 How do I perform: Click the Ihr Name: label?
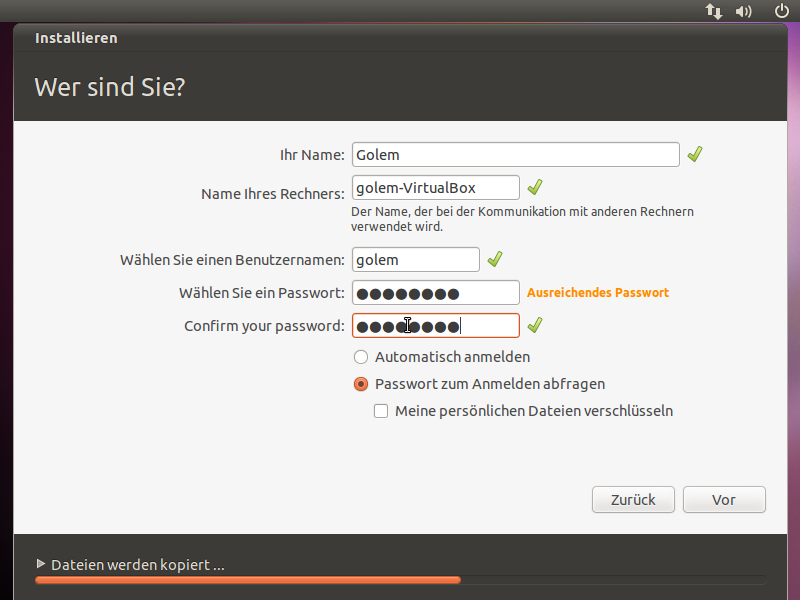pyautogui.click(x=312, y=155)
